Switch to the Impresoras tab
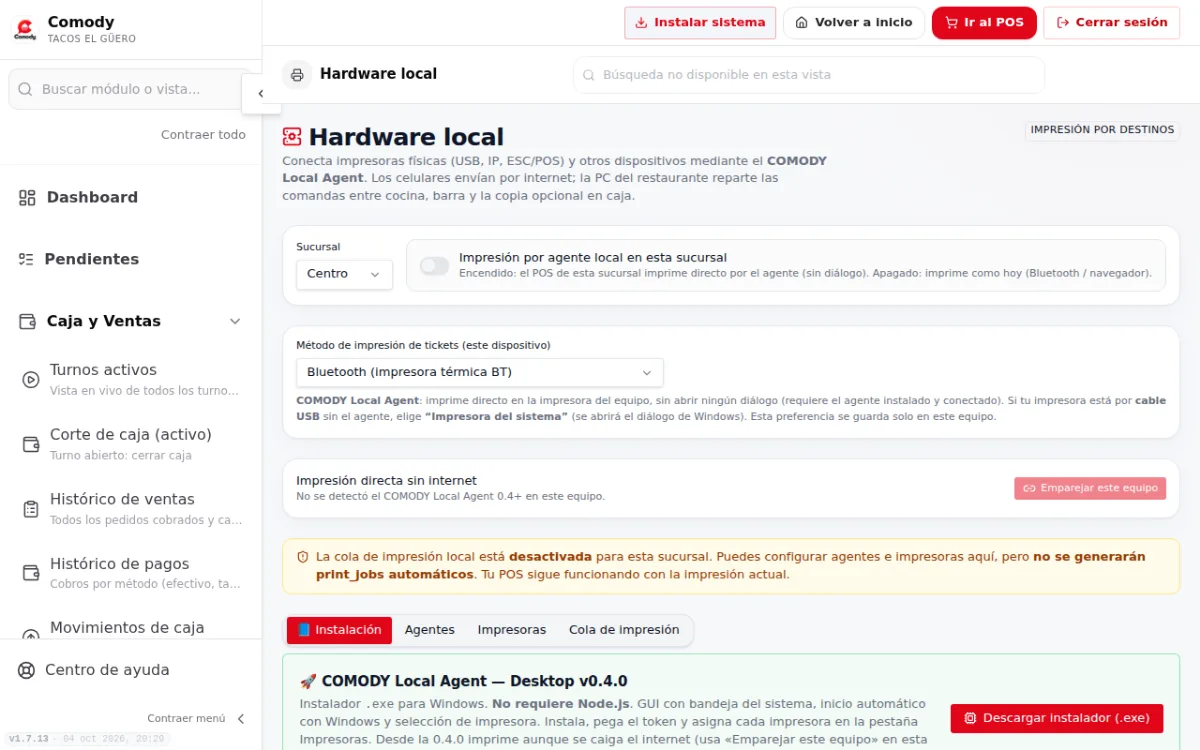The height and width of the screenshot is (750, 1200). (x=512, y=630)
